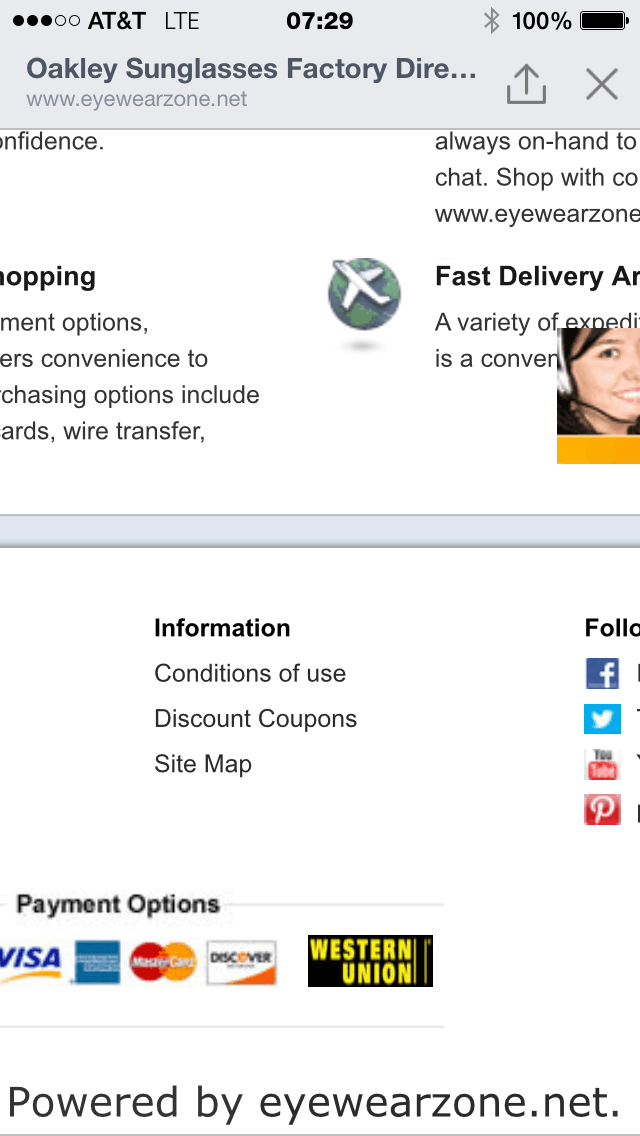Tap the Facebook follow icon
This screenshot has height=1136, width=640.
[602, 673]
